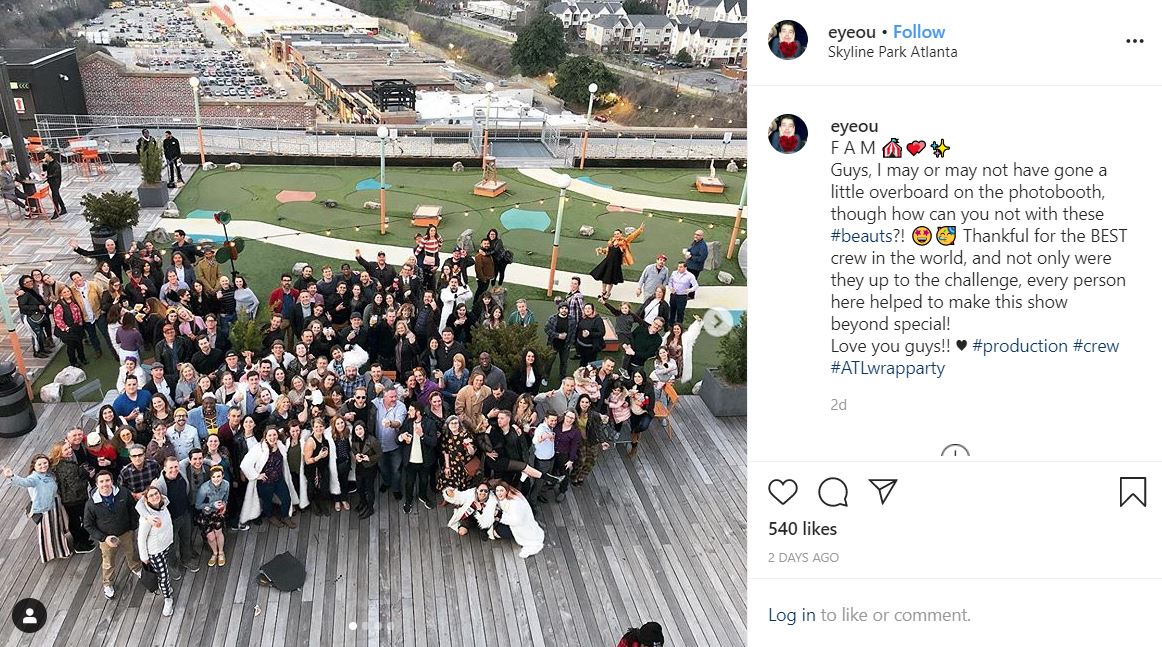This screenshot has width=1162, height=647.
Task: Save post with the bookmark icon
Action: click(x=1132, y=491)
